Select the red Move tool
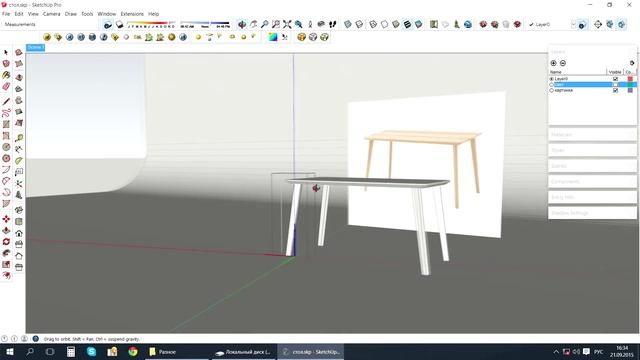Screen dimensions: 640x360 click(6, 219)
